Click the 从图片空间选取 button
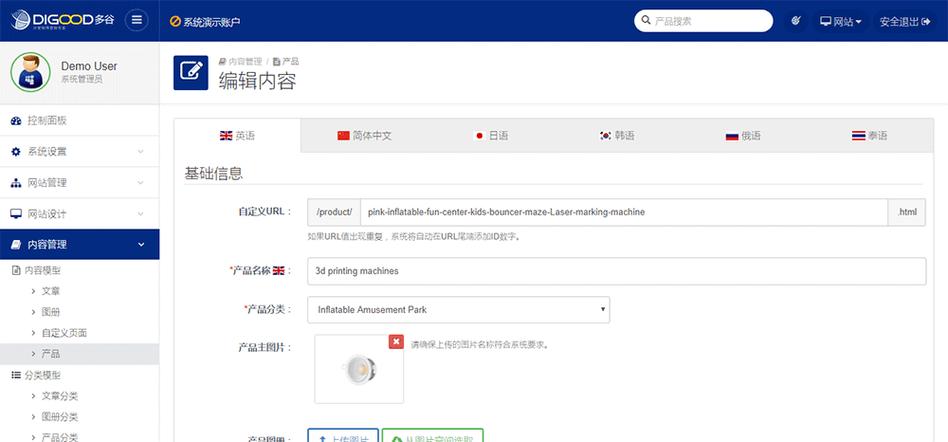Screen dimensions: 948x442 pos(433,435)
